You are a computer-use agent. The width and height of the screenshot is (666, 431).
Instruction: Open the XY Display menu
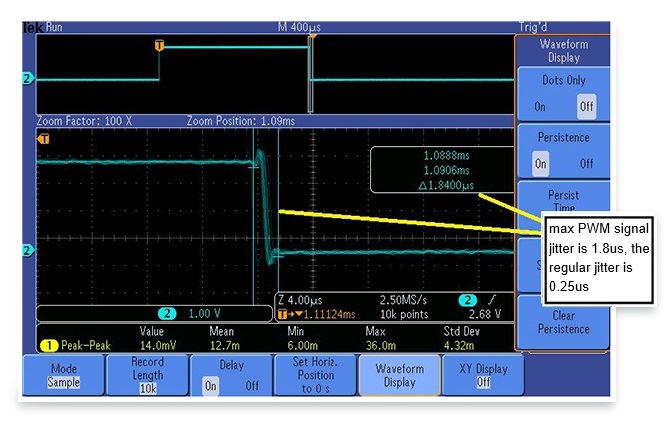click(x=483, y=375)
